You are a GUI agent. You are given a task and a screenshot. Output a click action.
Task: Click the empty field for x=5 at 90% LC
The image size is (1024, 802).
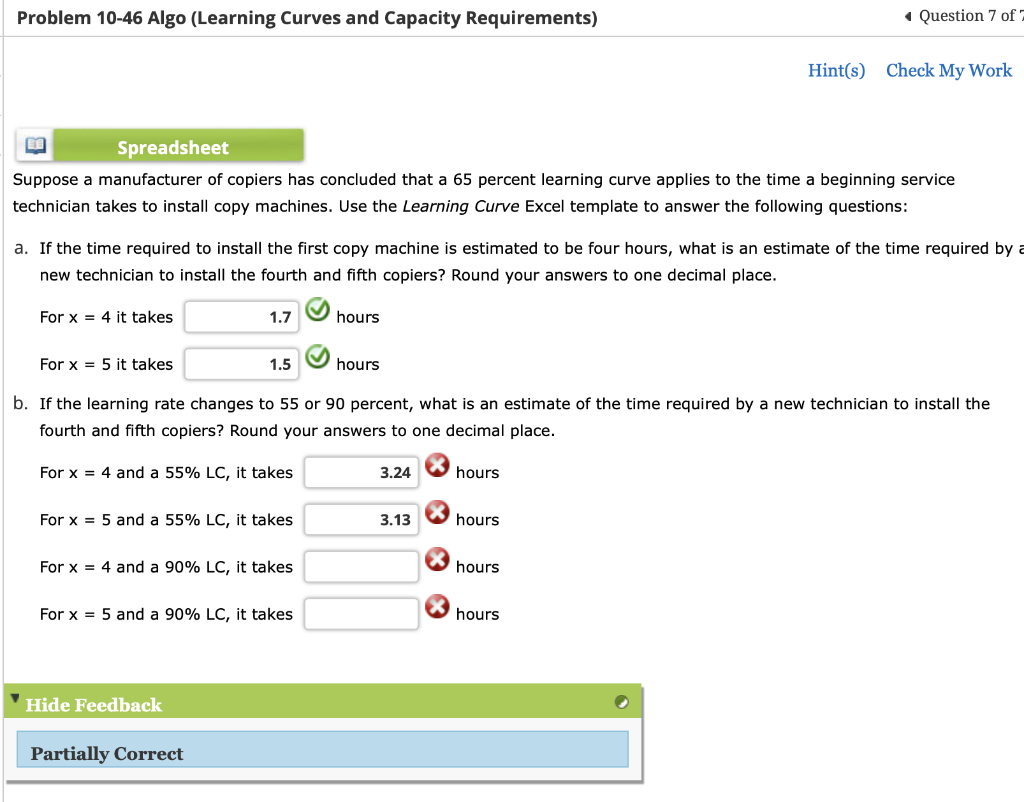click(361, 613)
